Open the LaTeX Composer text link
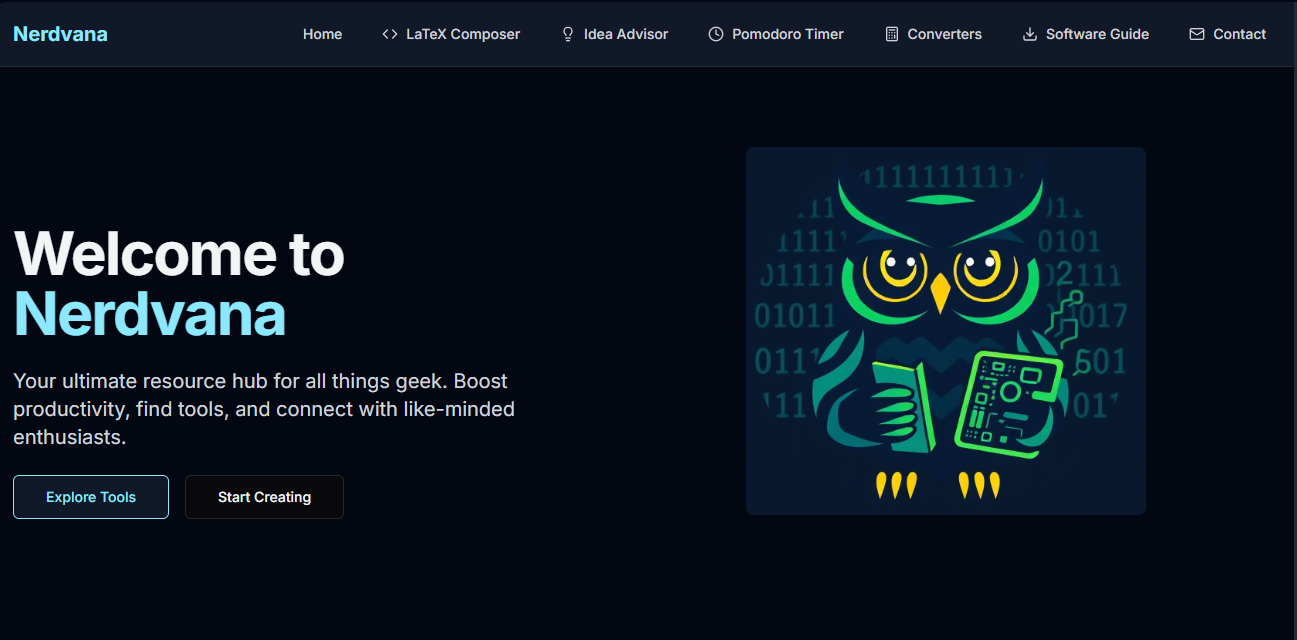This screenshot has height=640, width=1297. pos(463,34)
